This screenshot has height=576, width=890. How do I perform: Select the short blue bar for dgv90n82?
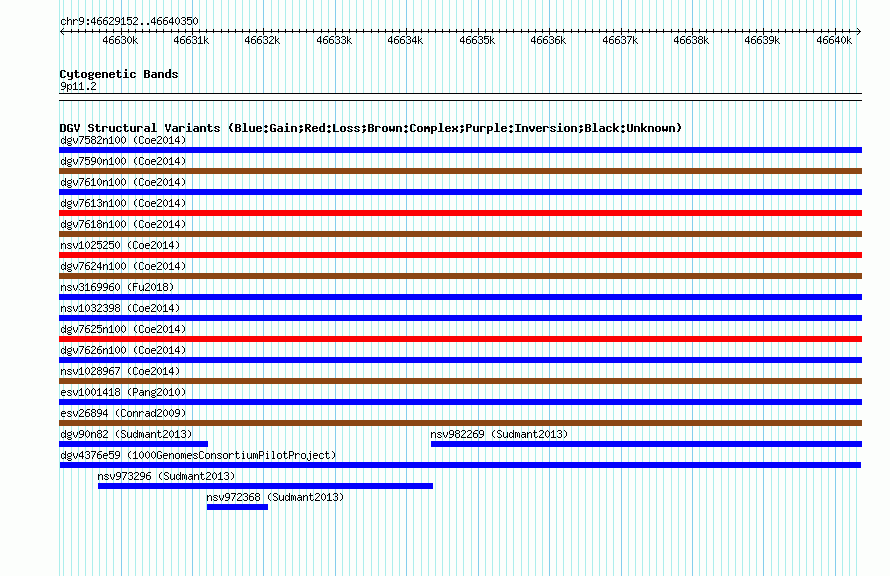click(133, 444)
